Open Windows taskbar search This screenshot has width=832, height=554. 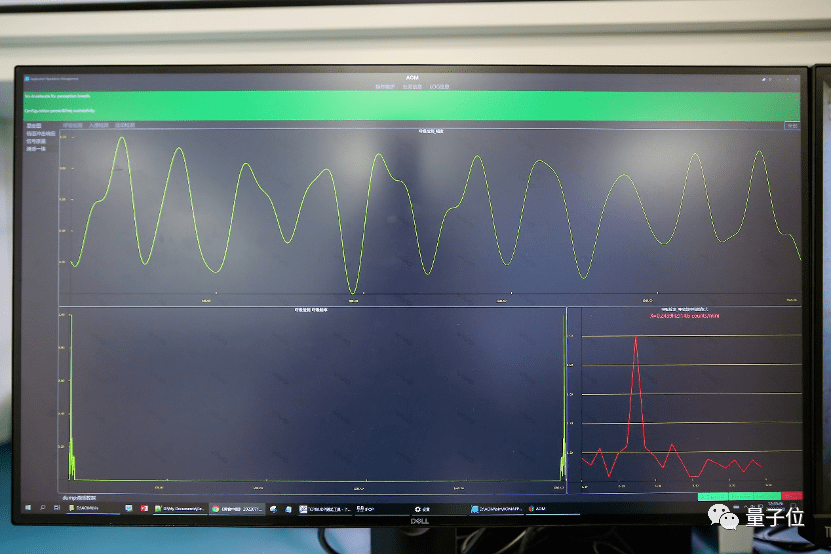(x=43, y=508)
